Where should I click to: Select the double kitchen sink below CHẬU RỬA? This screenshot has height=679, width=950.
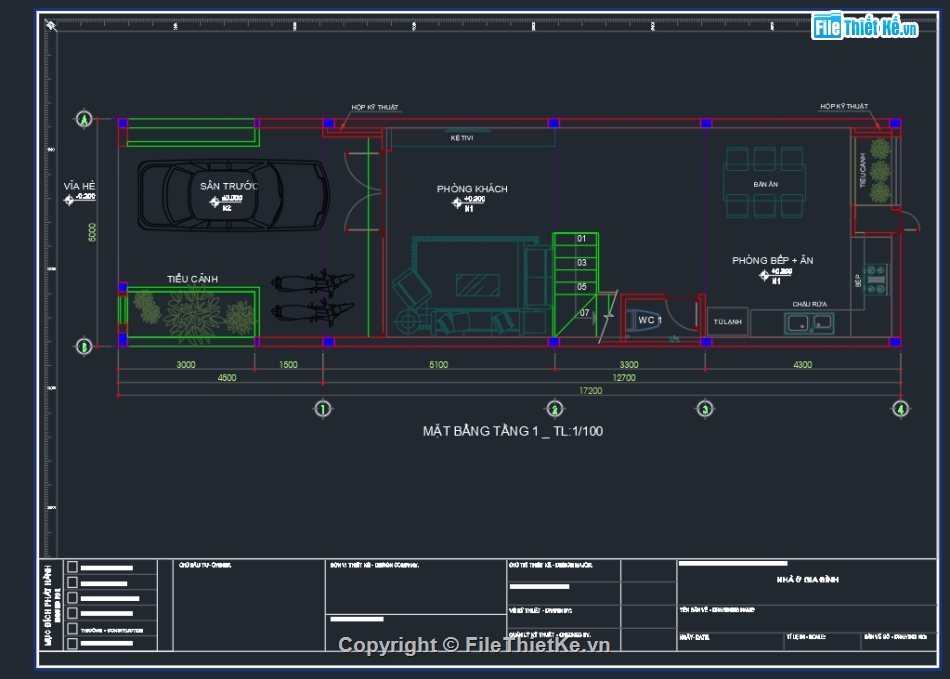[809, 322]
